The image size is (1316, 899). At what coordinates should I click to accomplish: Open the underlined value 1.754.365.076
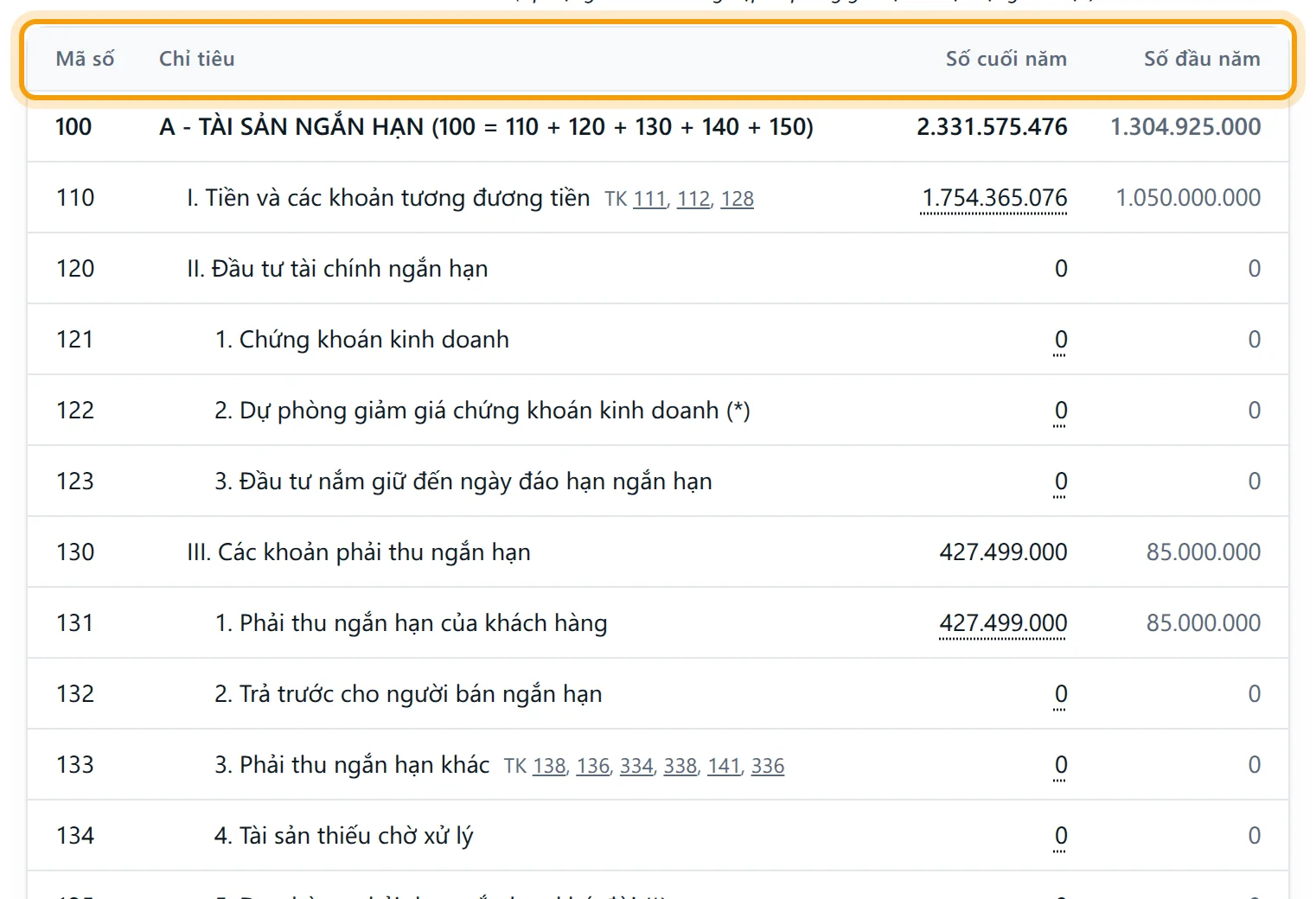click(x=994, y=198)
